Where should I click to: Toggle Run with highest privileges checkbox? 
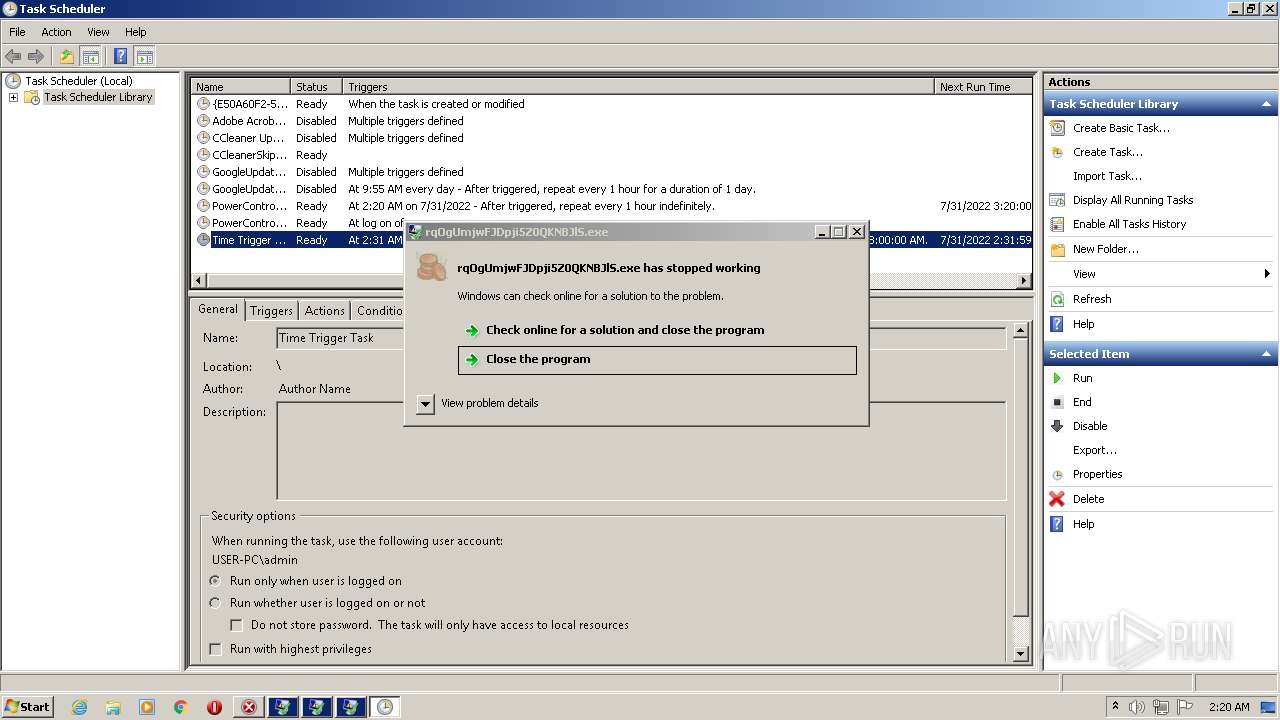coord(215,649)
